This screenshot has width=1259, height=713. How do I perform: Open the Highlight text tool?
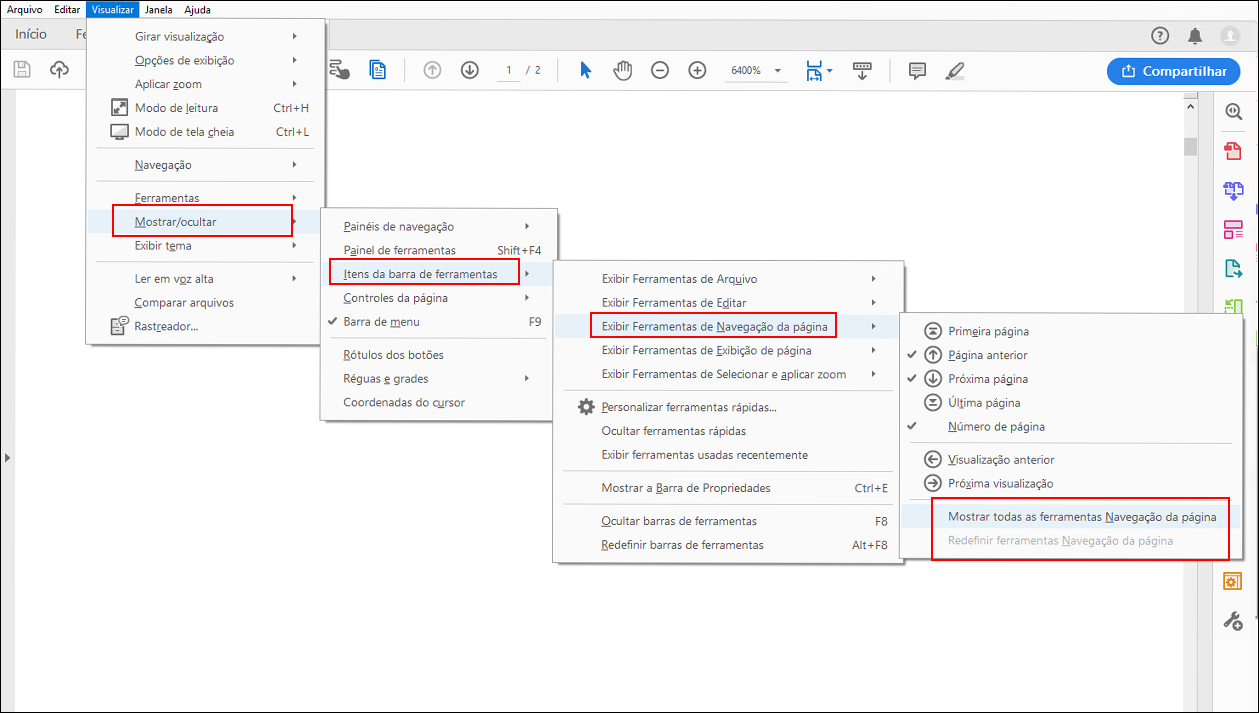point(955,70)
